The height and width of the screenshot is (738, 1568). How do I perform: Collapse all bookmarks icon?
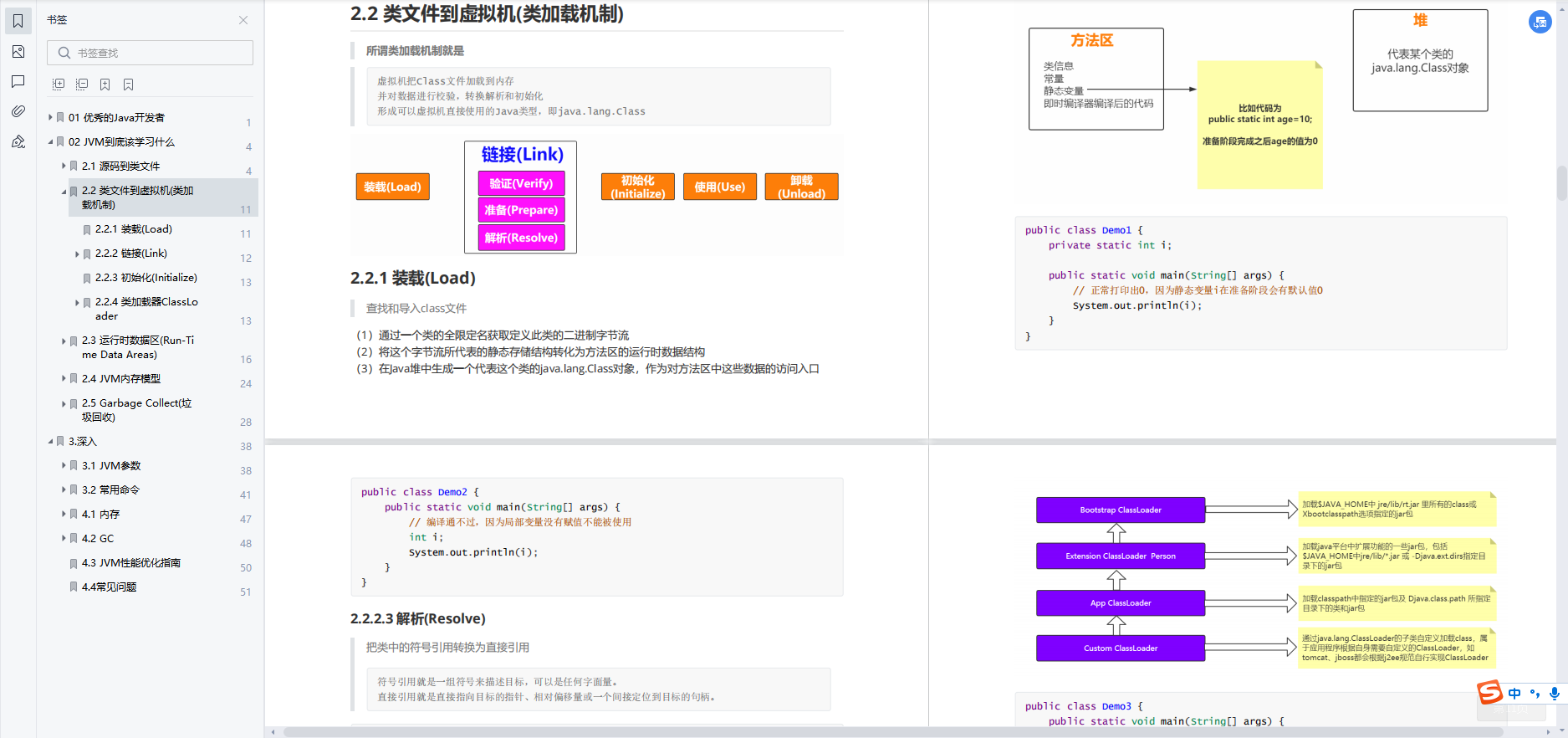tap(82, 85)
